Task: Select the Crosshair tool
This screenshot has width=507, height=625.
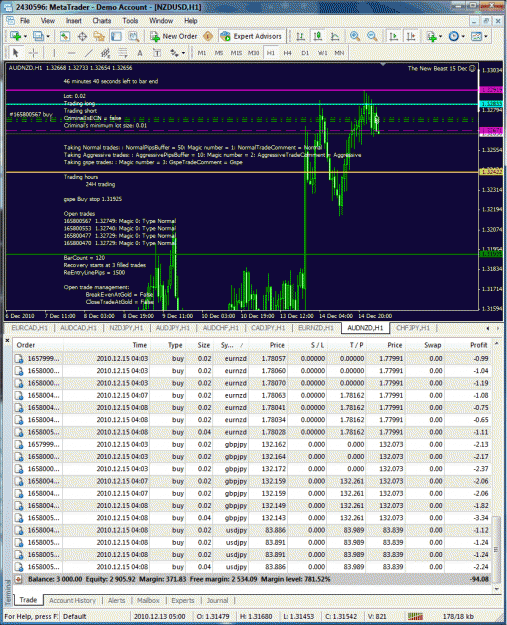Action: point(33,53)
